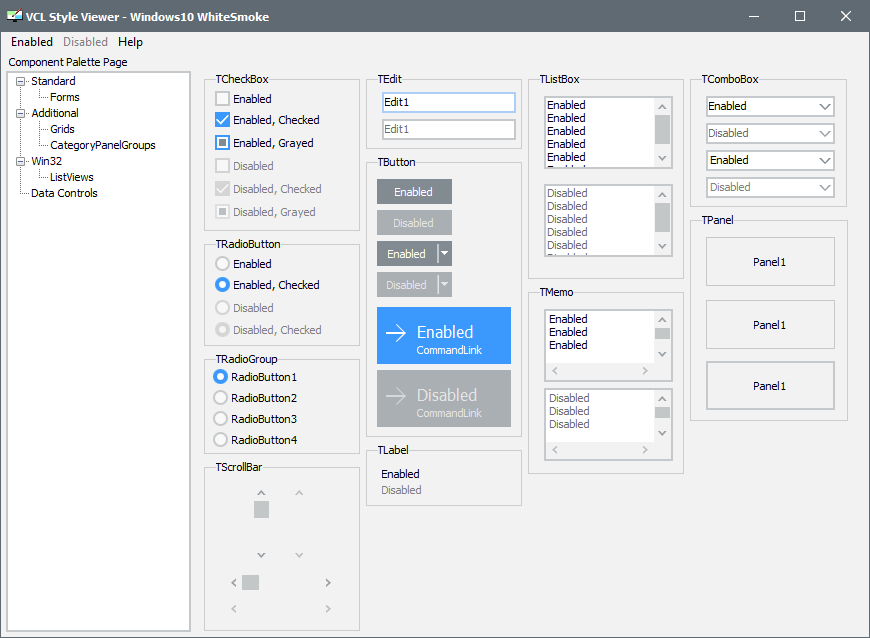Uncheck the 'Enabled, Checked' checkbox
The width and height of the screenshot is (870, 638).
click(222, 120)
